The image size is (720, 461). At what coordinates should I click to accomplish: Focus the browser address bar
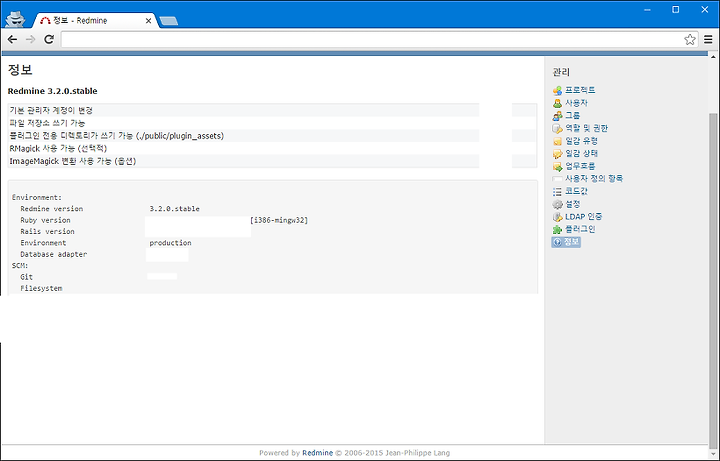pos(372,39)
